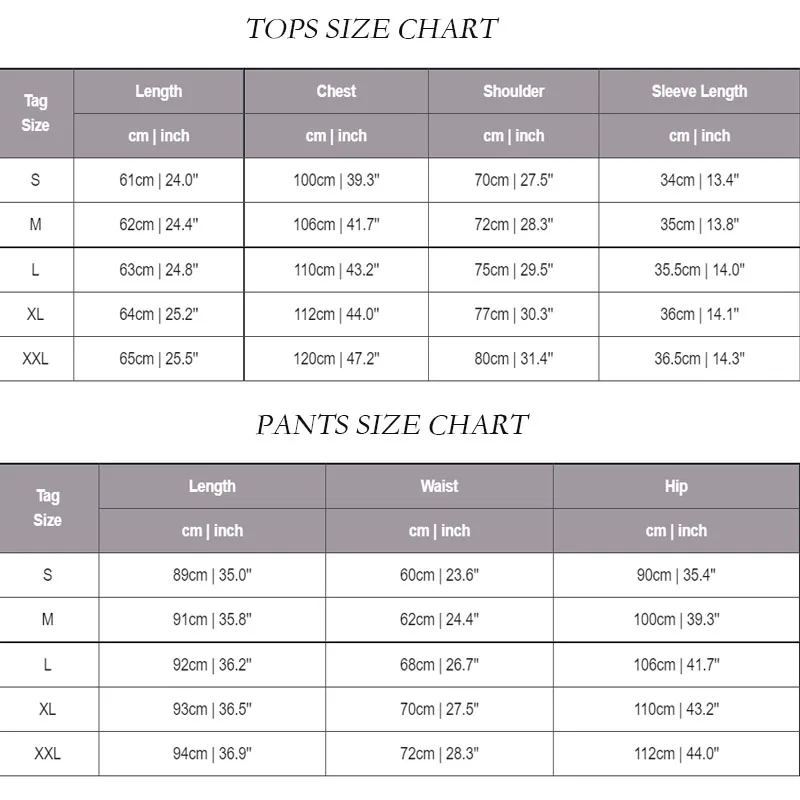Image resolution: width=800 pixels, height=800 pixels.
Task: Click pants length cell 89cm | 35.0"
Action: [212, 575]
